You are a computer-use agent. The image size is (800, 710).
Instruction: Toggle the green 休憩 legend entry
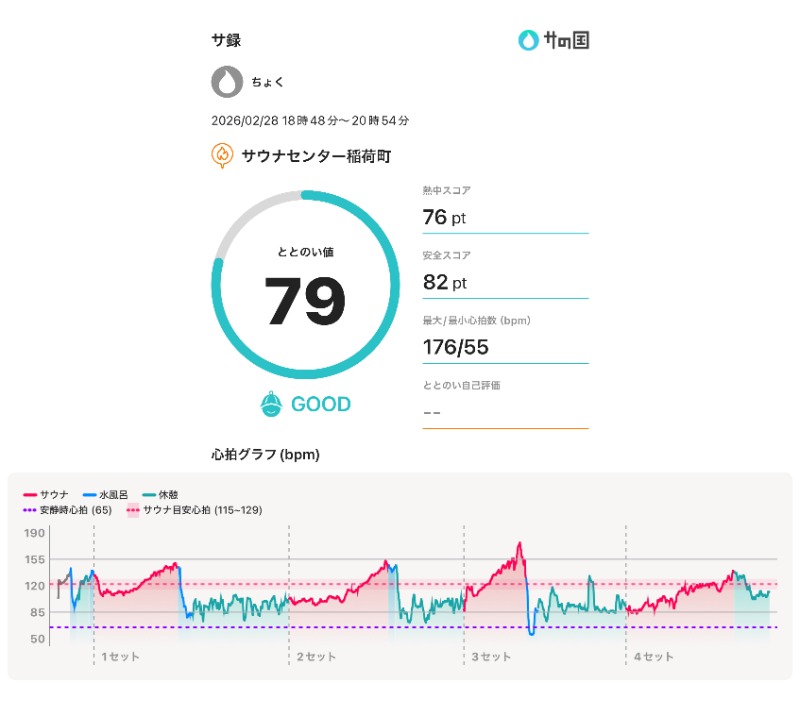[163, 495]
